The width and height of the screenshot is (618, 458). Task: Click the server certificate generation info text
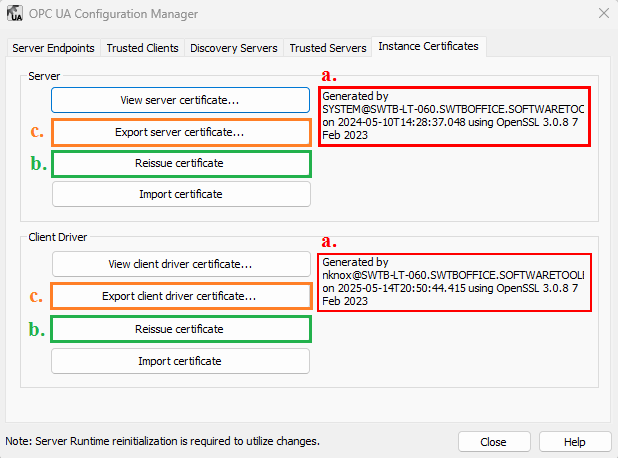[454, 115]
